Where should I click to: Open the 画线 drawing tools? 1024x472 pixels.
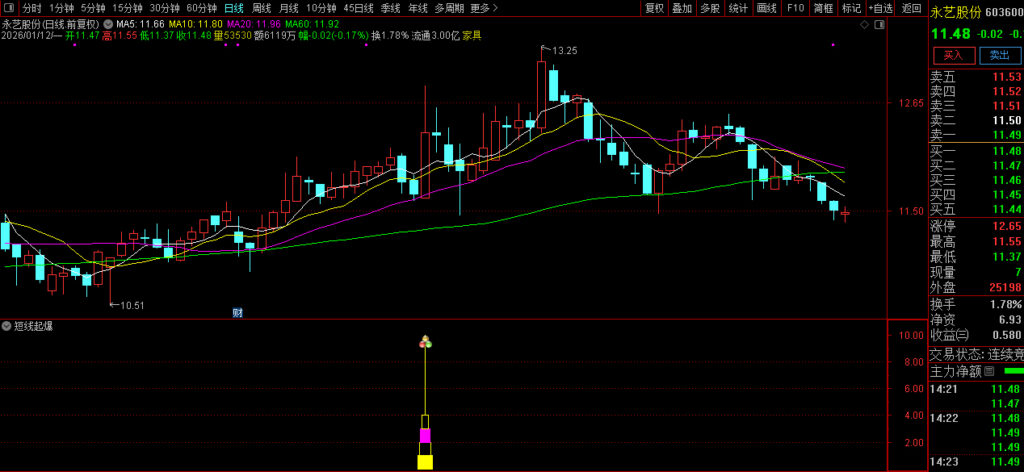(767, 7)
